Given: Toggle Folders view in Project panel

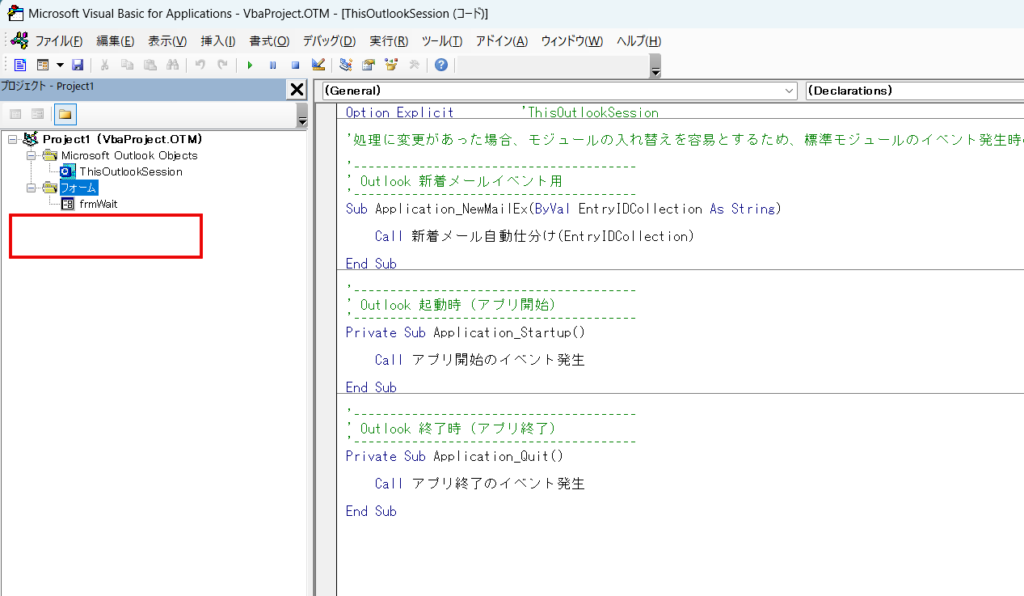Looking at the screenshot, I should coord(64,114).
